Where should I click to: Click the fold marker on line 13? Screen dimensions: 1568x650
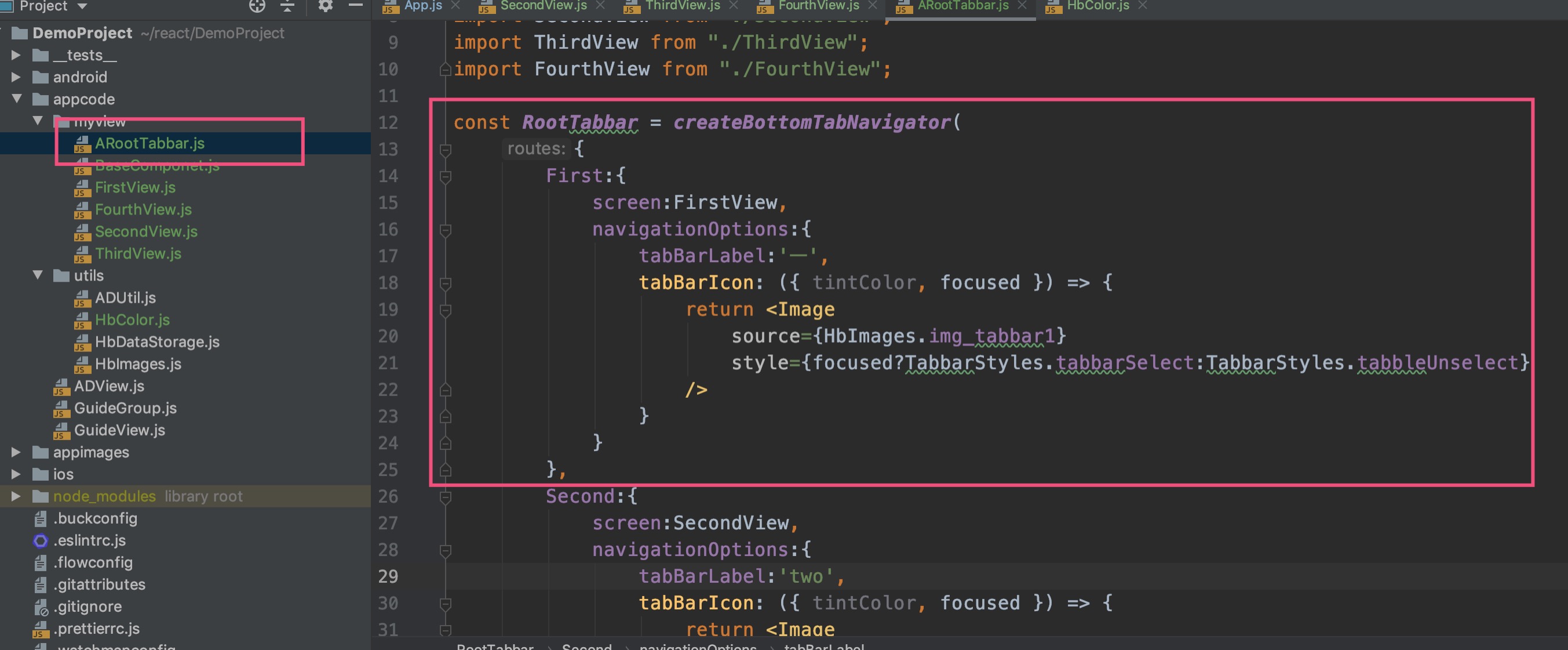point(446,149)
